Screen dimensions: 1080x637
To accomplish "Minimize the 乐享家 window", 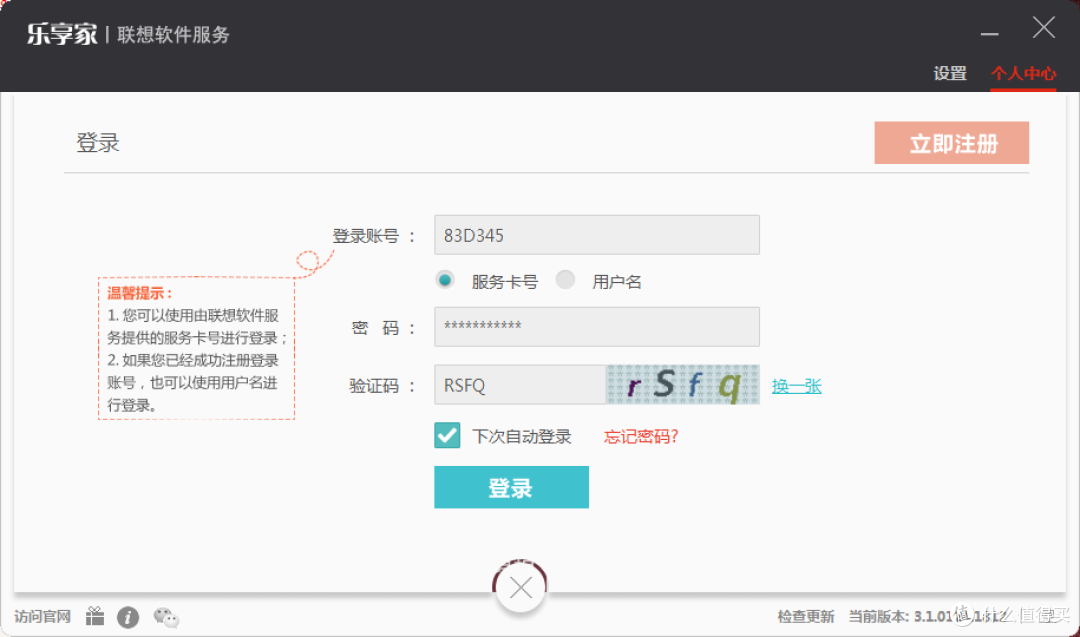I will 990,32.
